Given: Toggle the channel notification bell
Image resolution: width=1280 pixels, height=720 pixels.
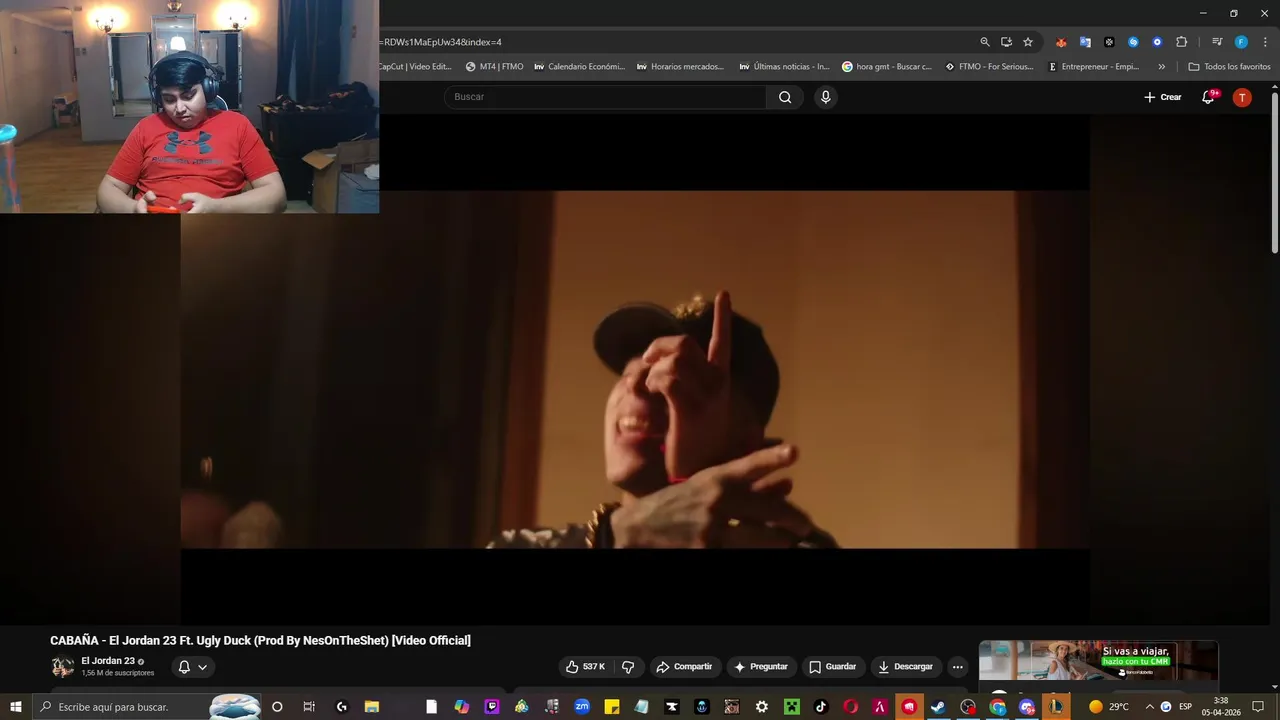Looking at the screenshot, I should click(184, 667).
